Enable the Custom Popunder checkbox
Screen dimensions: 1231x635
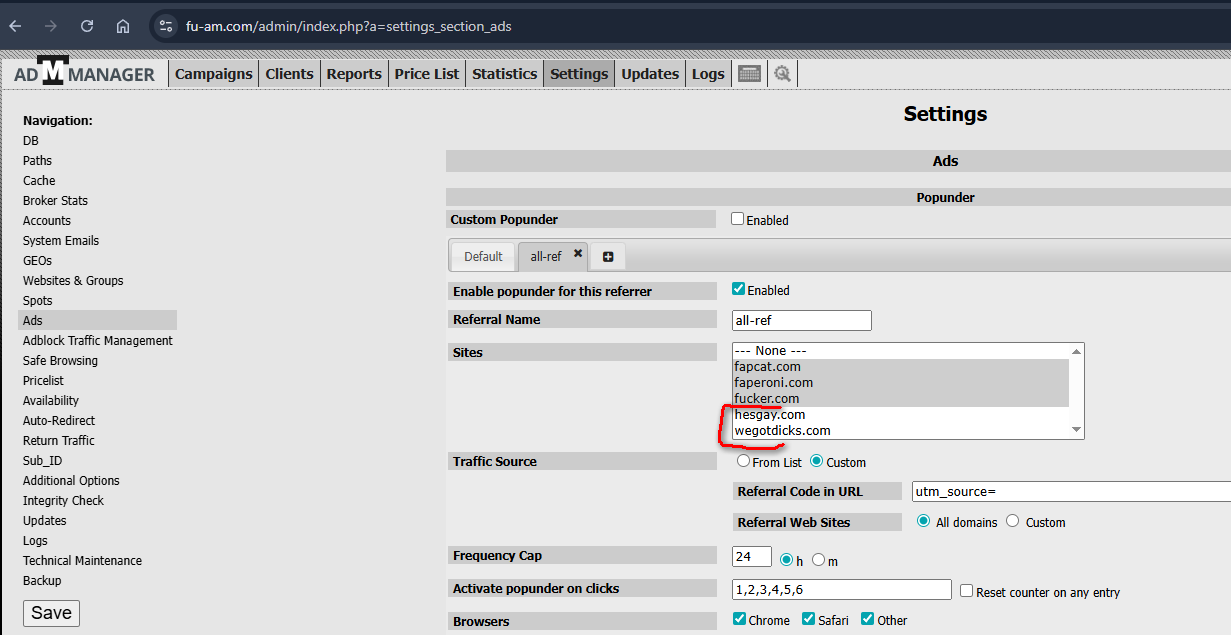coord(738,219)
